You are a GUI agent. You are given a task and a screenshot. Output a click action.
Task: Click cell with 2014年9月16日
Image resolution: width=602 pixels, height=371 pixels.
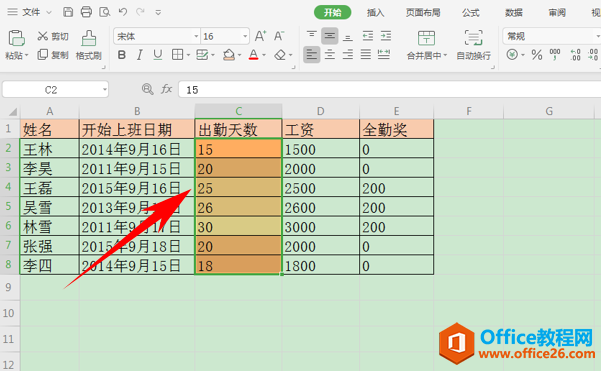click(137, 149)
